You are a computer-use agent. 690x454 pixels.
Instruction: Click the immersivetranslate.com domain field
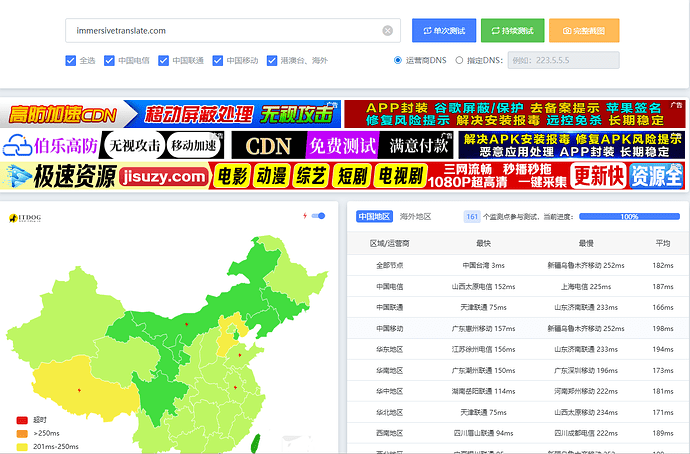coord(233,30)
